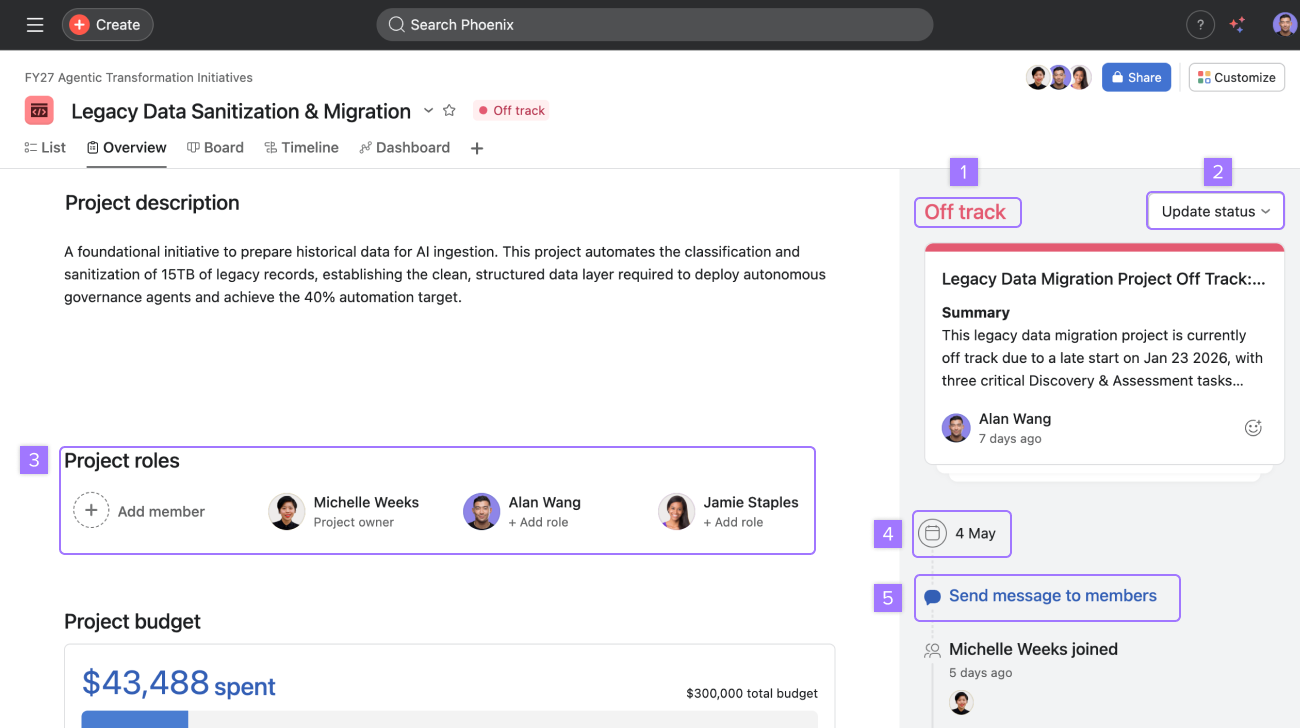Open the hamburger navigation menu
Viewport: 1300px width, 728px height.
tap(35, 25)
